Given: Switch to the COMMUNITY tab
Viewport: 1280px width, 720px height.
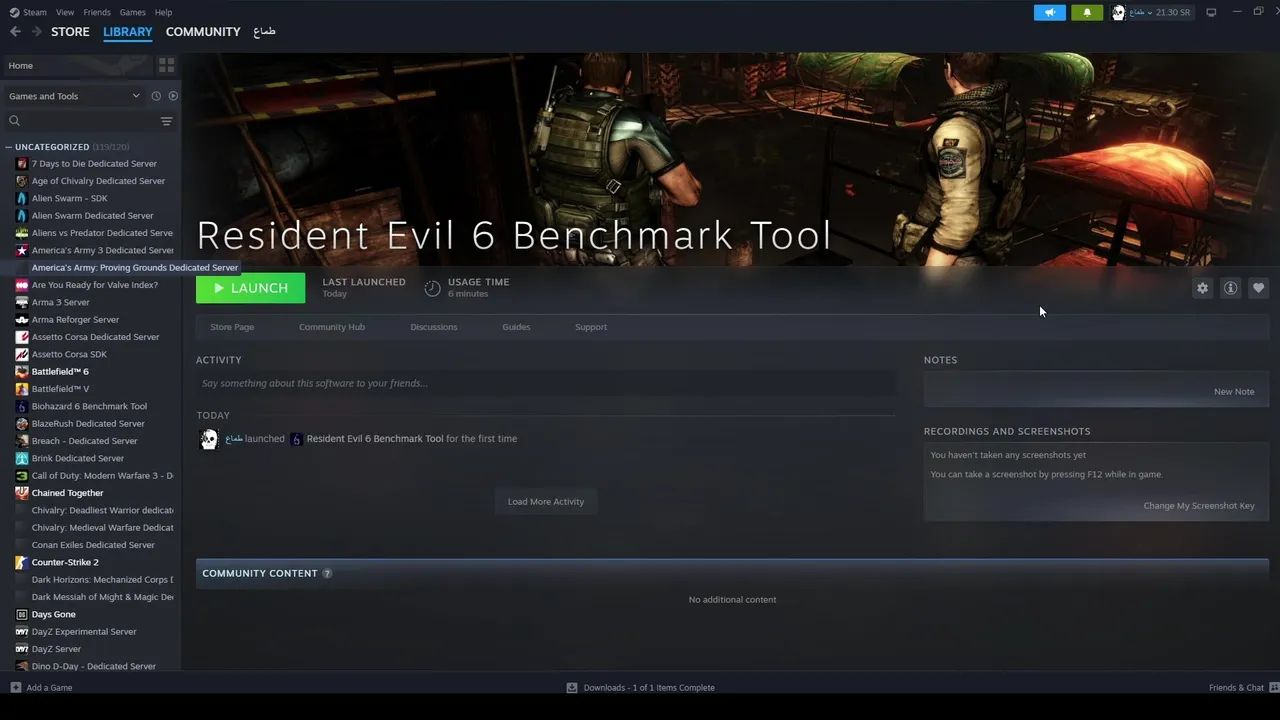Looking at the screenshot, I should [x=203, y=32].
